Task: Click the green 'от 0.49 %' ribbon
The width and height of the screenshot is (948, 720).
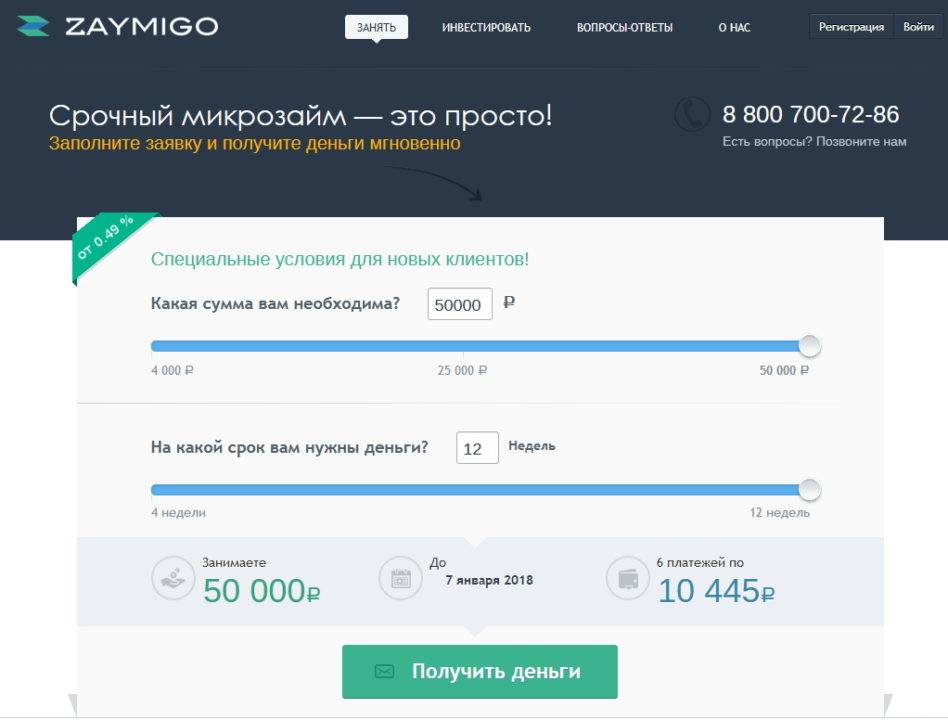Action: coord(105,242)
